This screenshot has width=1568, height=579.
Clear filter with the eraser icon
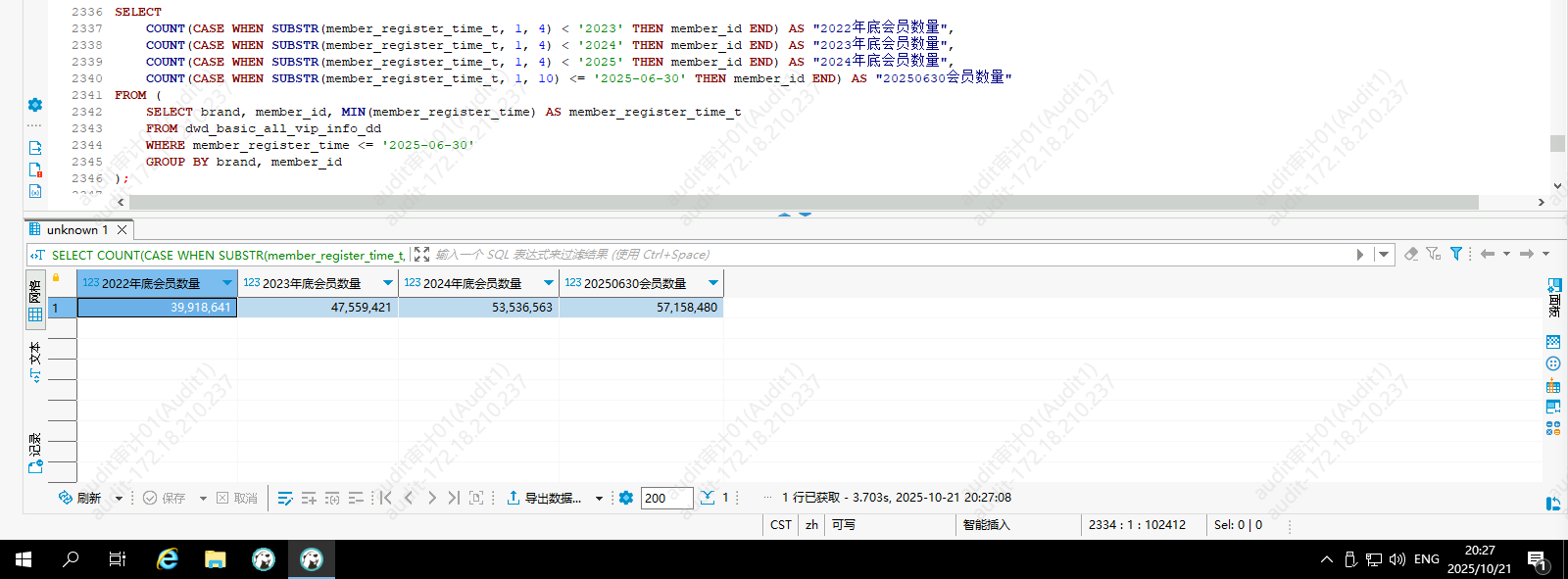coord(1411,254)
